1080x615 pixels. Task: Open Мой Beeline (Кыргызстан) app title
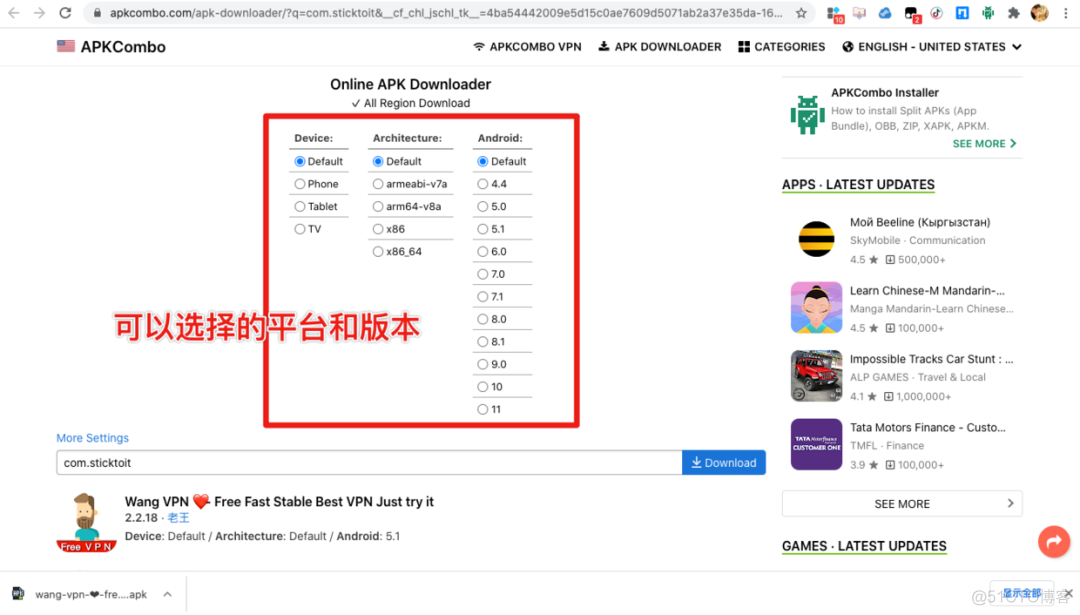click(920, 222)
